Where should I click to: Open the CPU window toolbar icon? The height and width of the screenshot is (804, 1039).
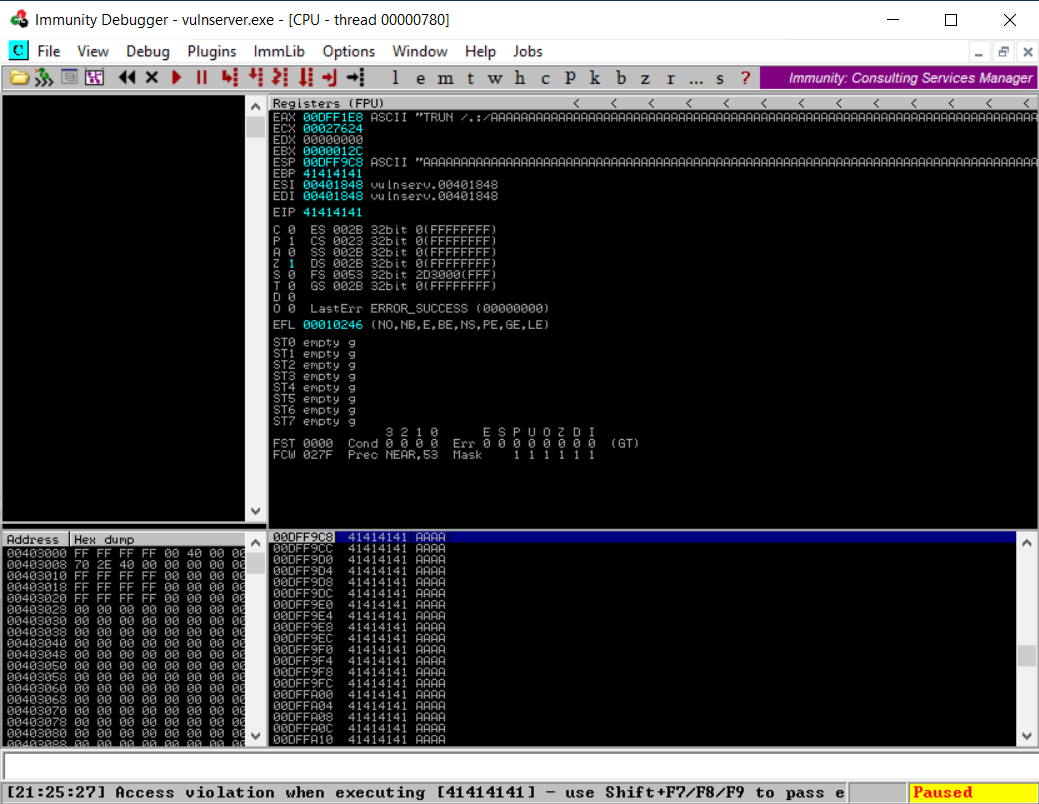coord(69,78)
